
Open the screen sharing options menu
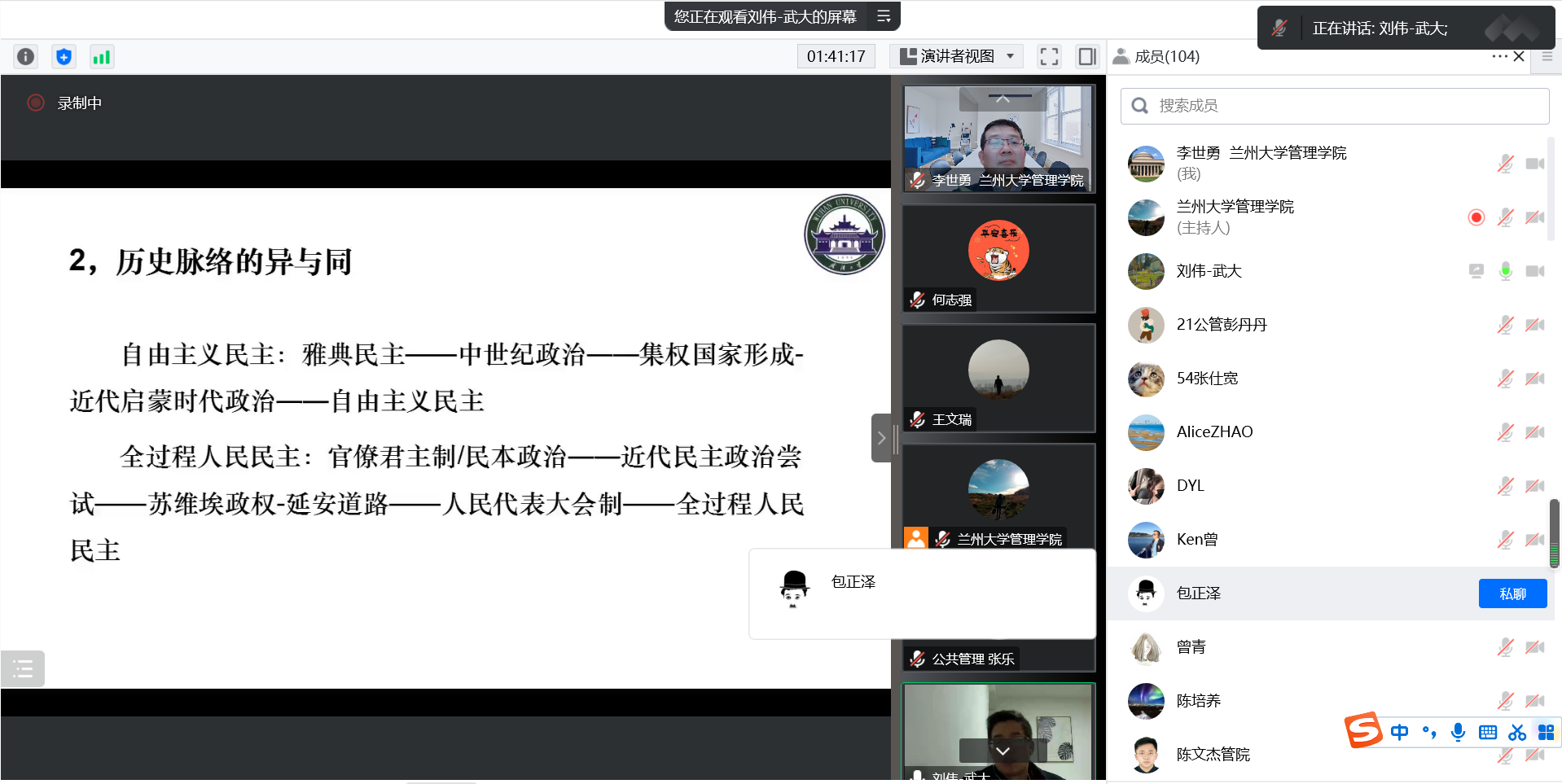tap(884, 16)
